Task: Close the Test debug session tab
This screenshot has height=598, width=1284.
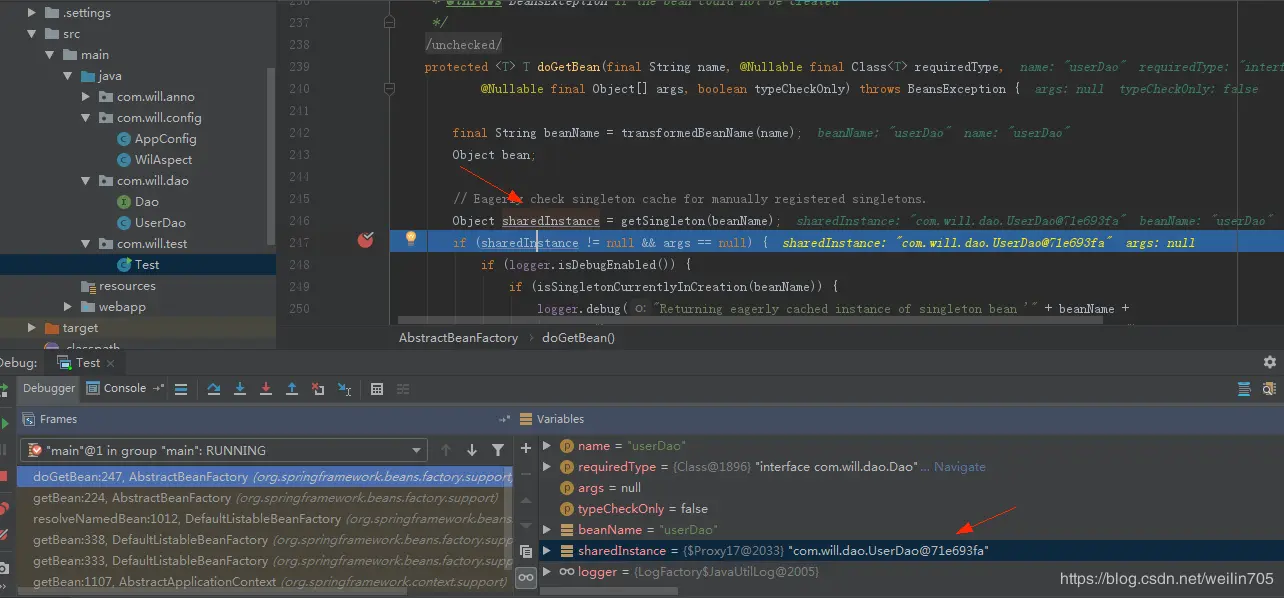Action: 111,363
